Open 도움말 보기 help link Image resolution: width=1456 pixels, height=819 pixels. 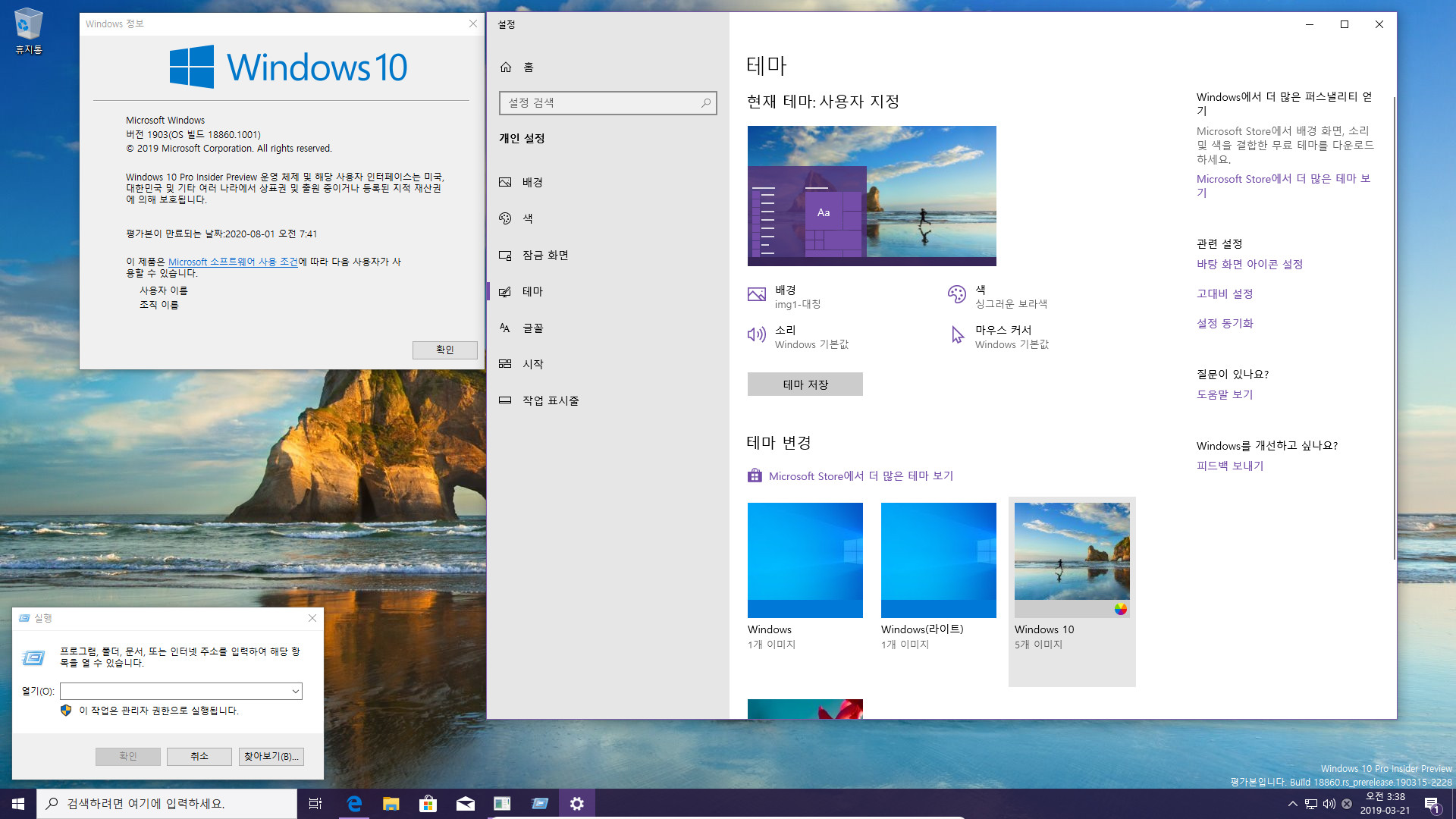click(x=1225, y=395)
